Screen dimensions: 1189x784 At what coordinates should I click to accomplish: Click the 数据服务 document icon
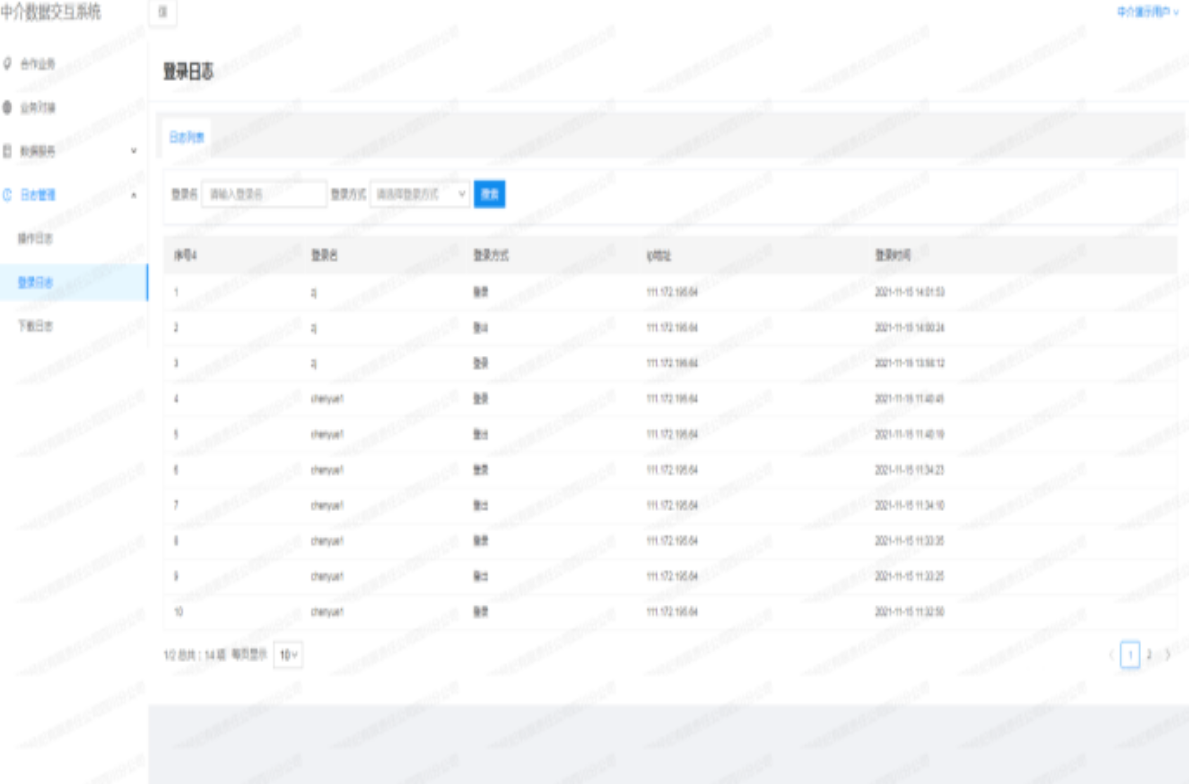pyautogui.click(x=8, y=151)
